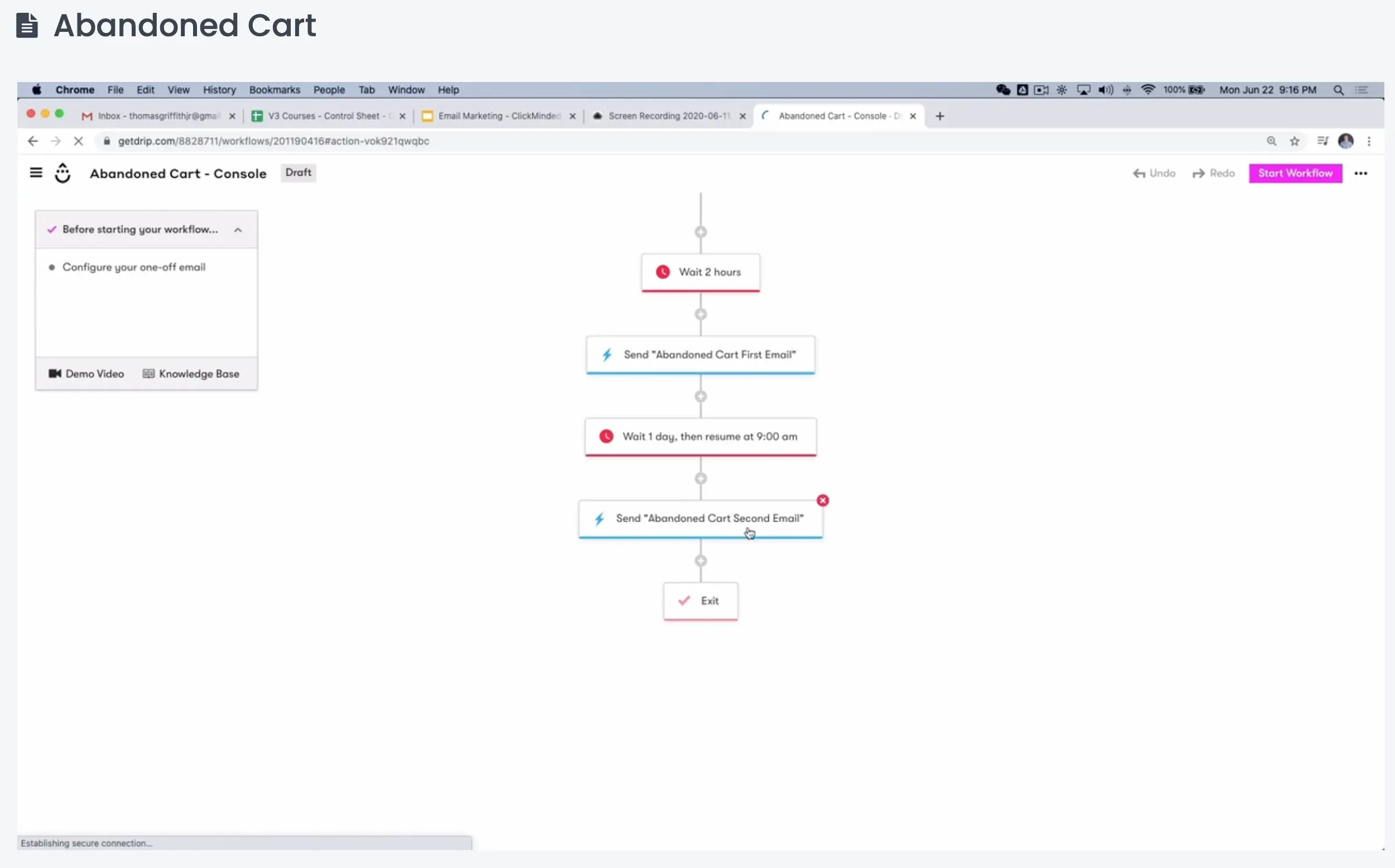Click Configure your one-off email link
This screenshot has height=868, width=1395.
click(x=133, y=266)
